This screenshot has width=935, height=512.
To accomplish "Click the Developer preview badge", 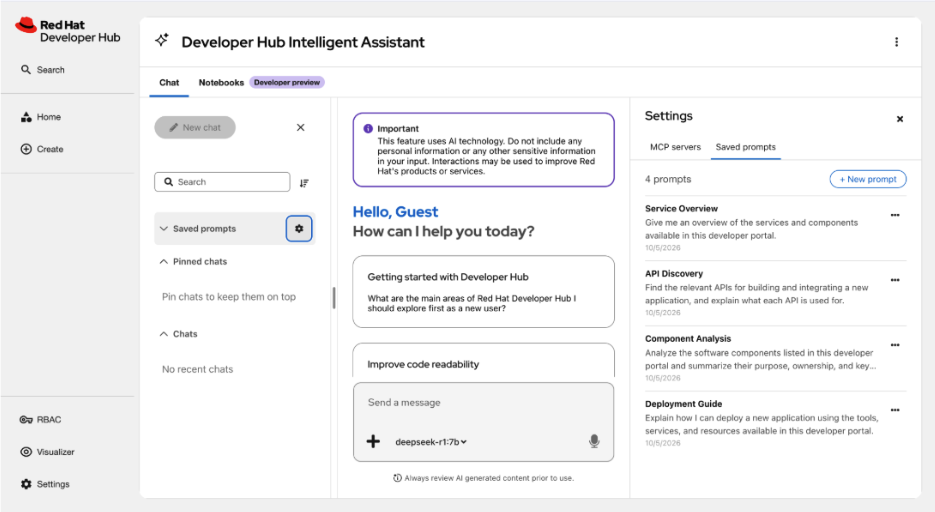I will tap(287, 82).
